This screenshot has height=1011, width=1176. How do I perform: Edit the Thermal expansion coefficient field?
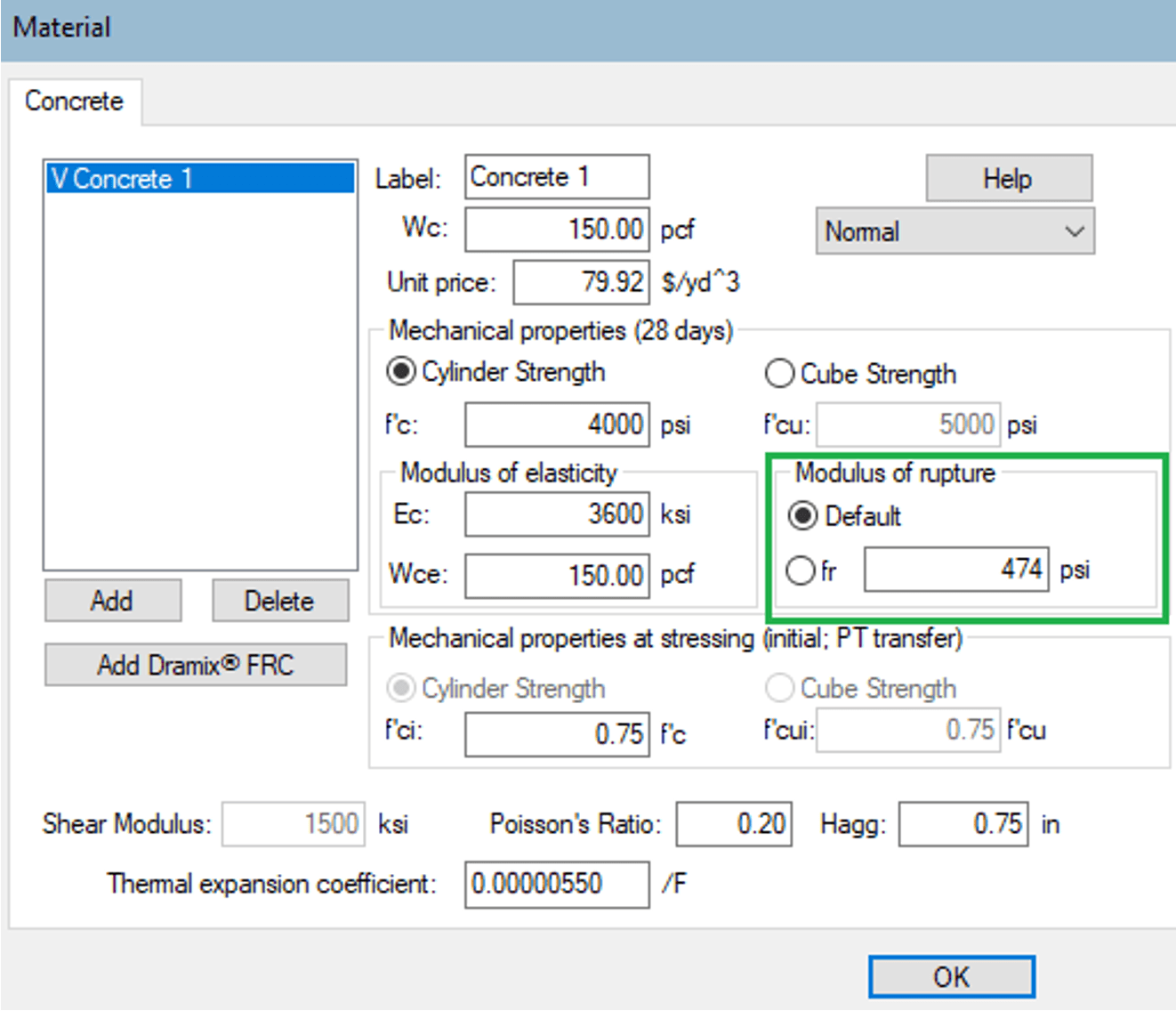557,884
